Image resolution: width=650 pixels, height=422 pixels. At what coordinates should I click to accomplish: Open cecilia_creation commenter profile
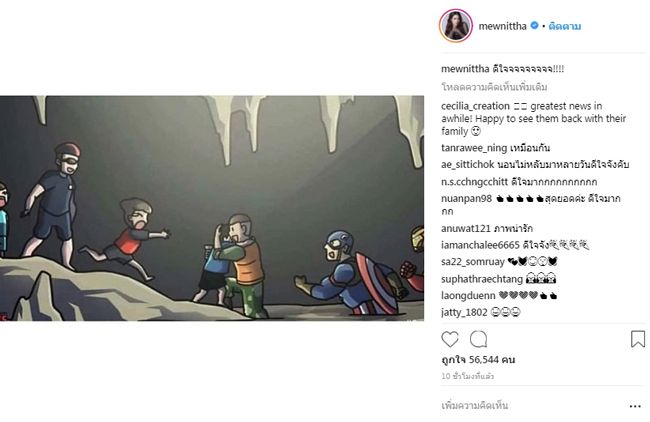tap(475, 106)
